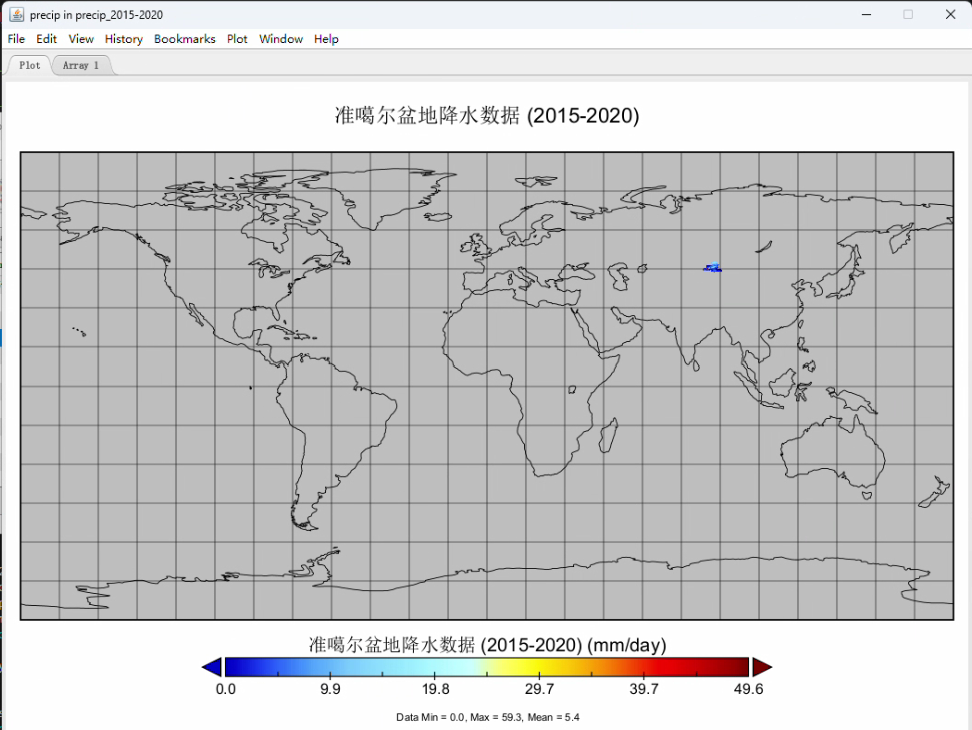The image size is (972, 730).
Task: Click the blue precipitation data patch on map
Action: click(713, 268)
